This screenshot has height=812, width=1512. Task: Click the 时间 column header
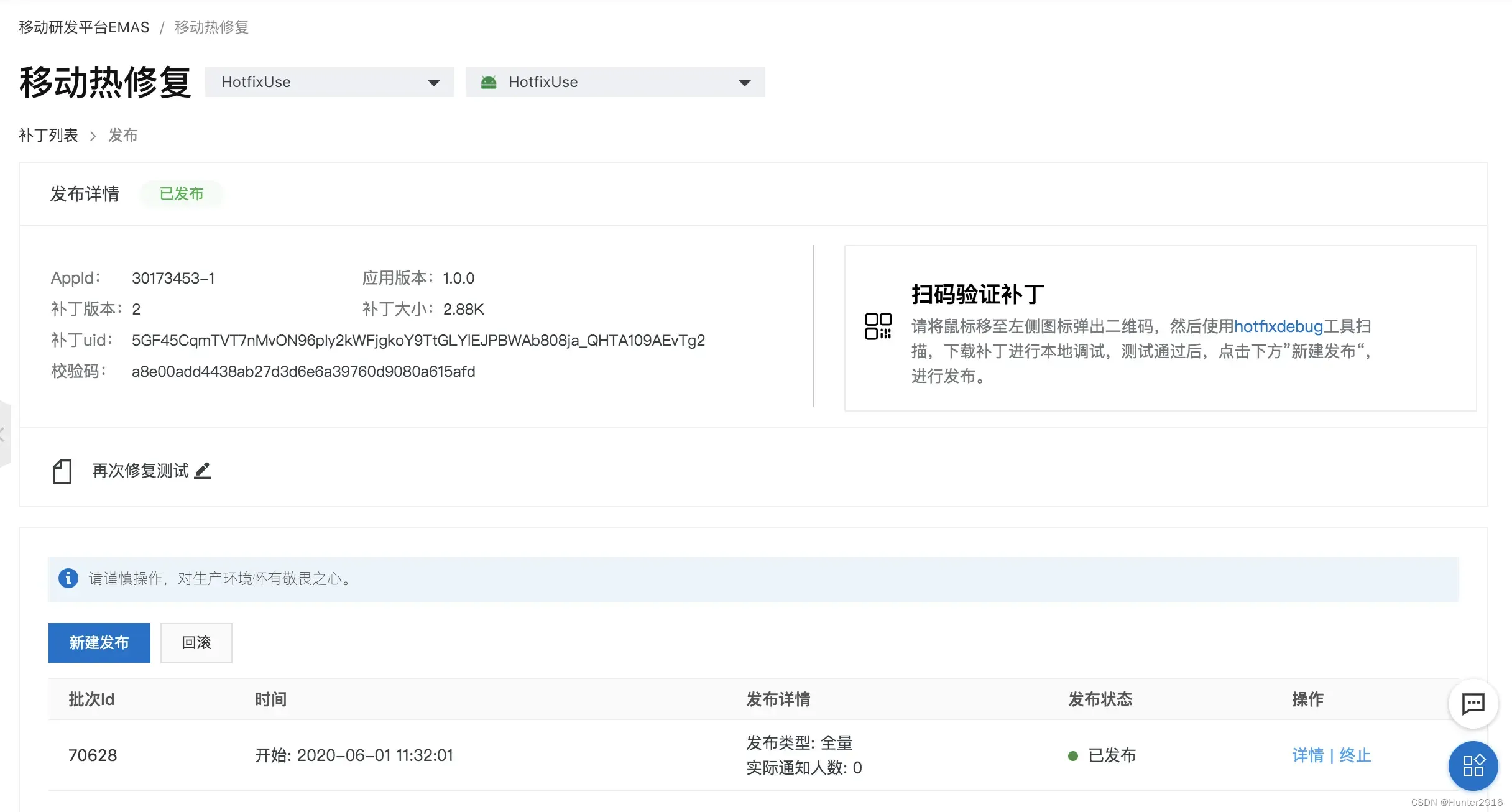271,699
